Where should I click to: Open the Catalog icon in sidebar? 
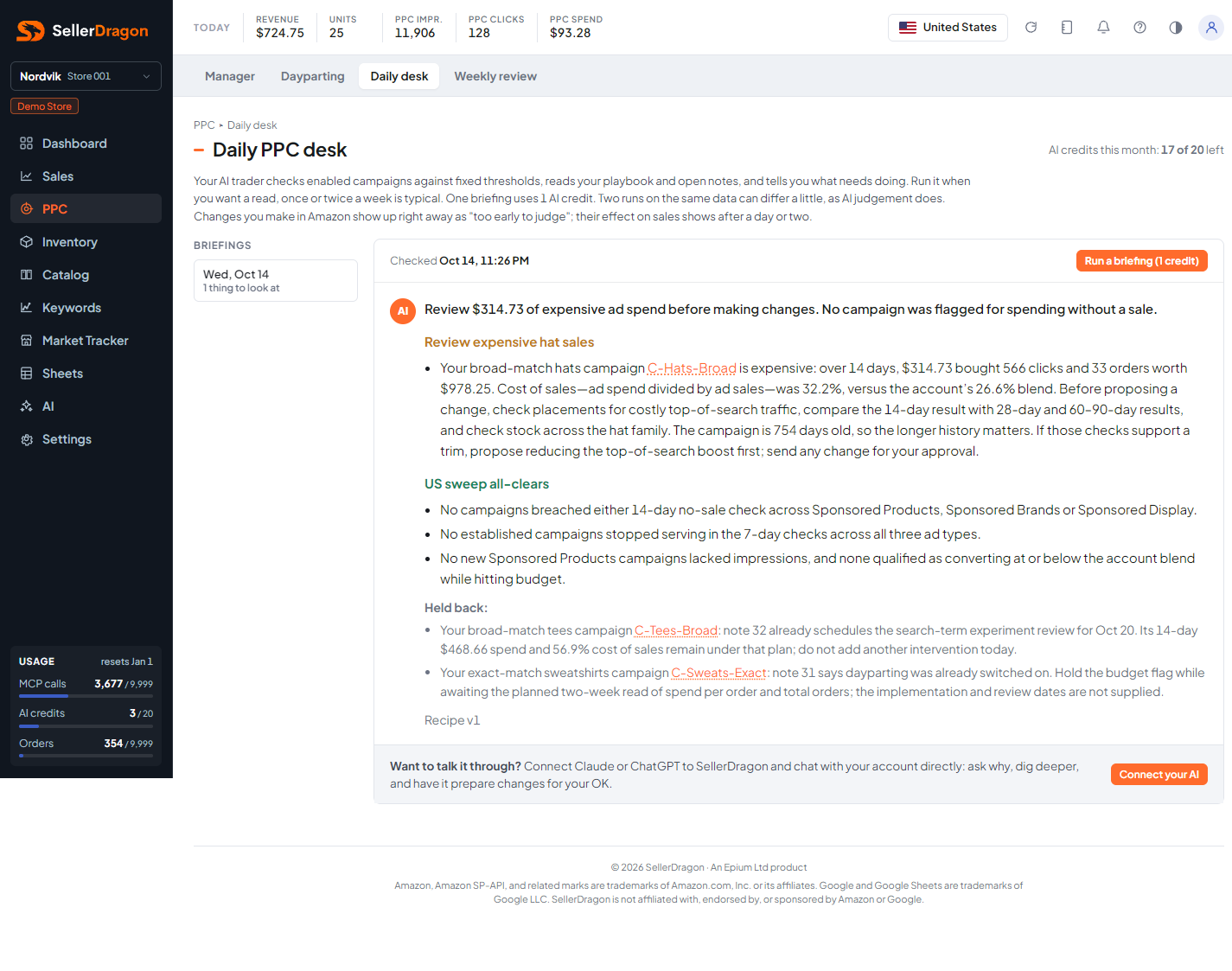27,275
